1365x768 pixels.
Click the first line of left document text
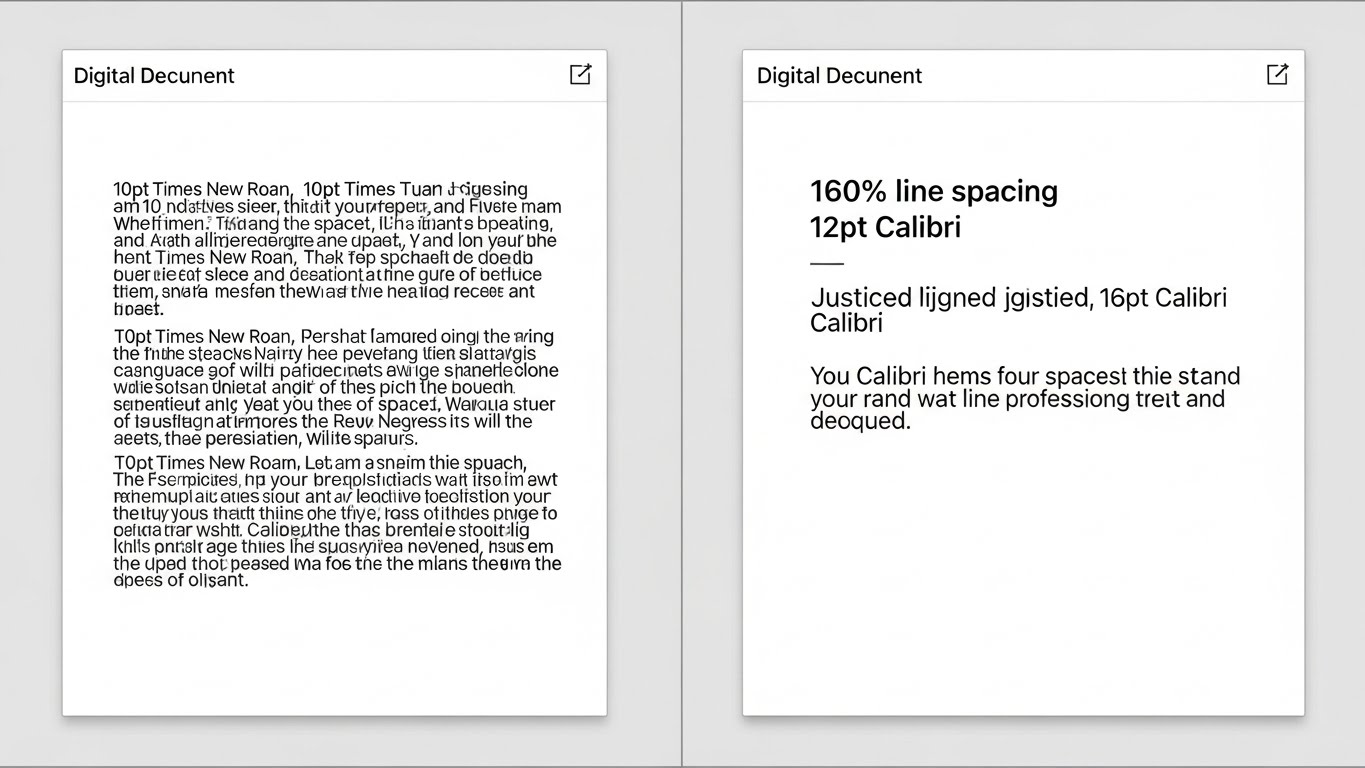point(320,189)
